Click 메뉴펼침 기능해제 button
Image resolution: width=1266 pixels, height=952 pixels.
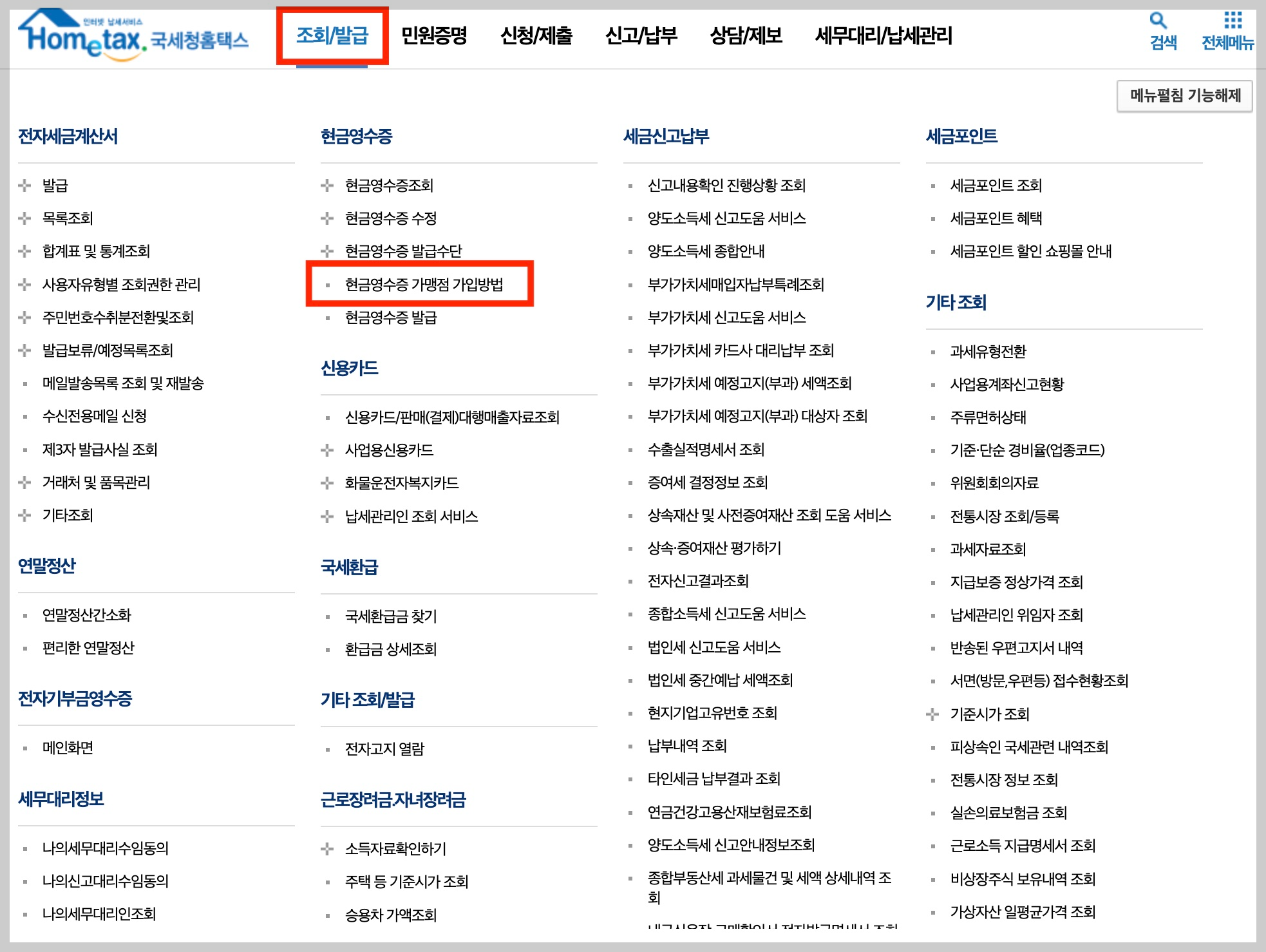1185,96
